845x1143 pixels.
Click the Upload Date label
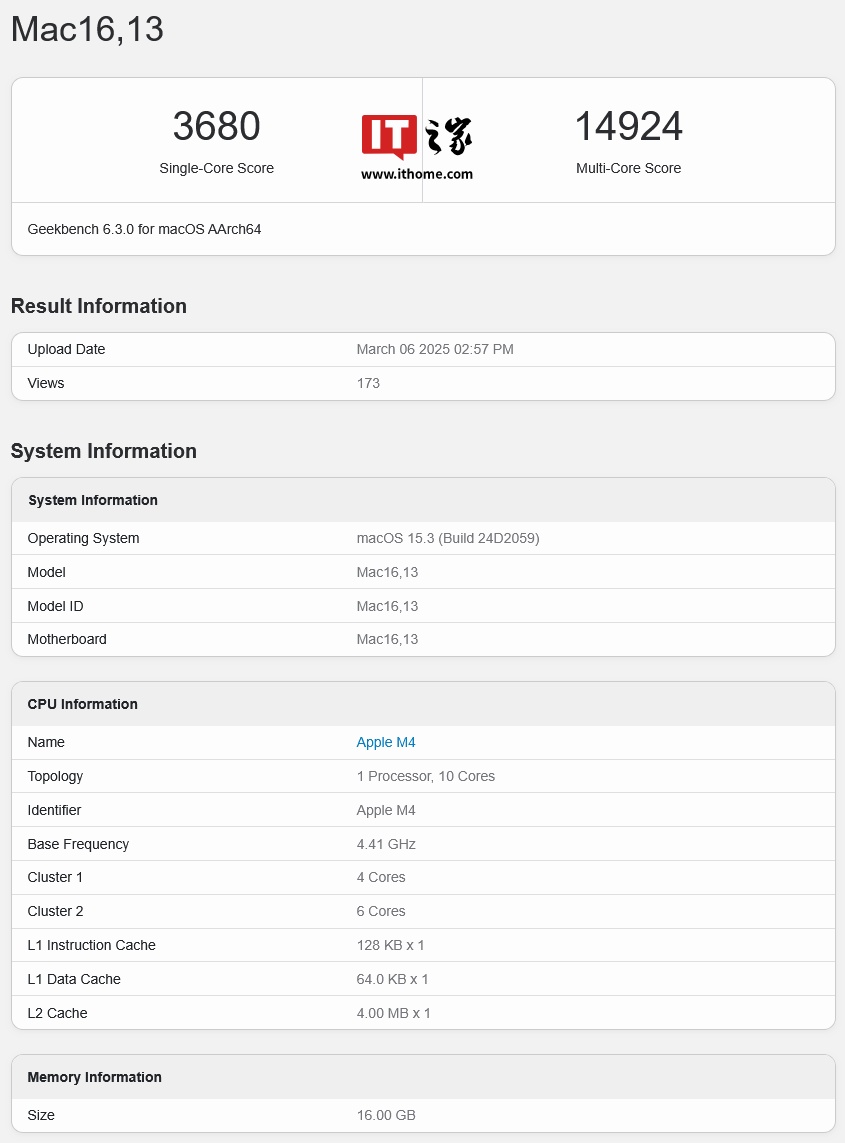click(66, 349)
